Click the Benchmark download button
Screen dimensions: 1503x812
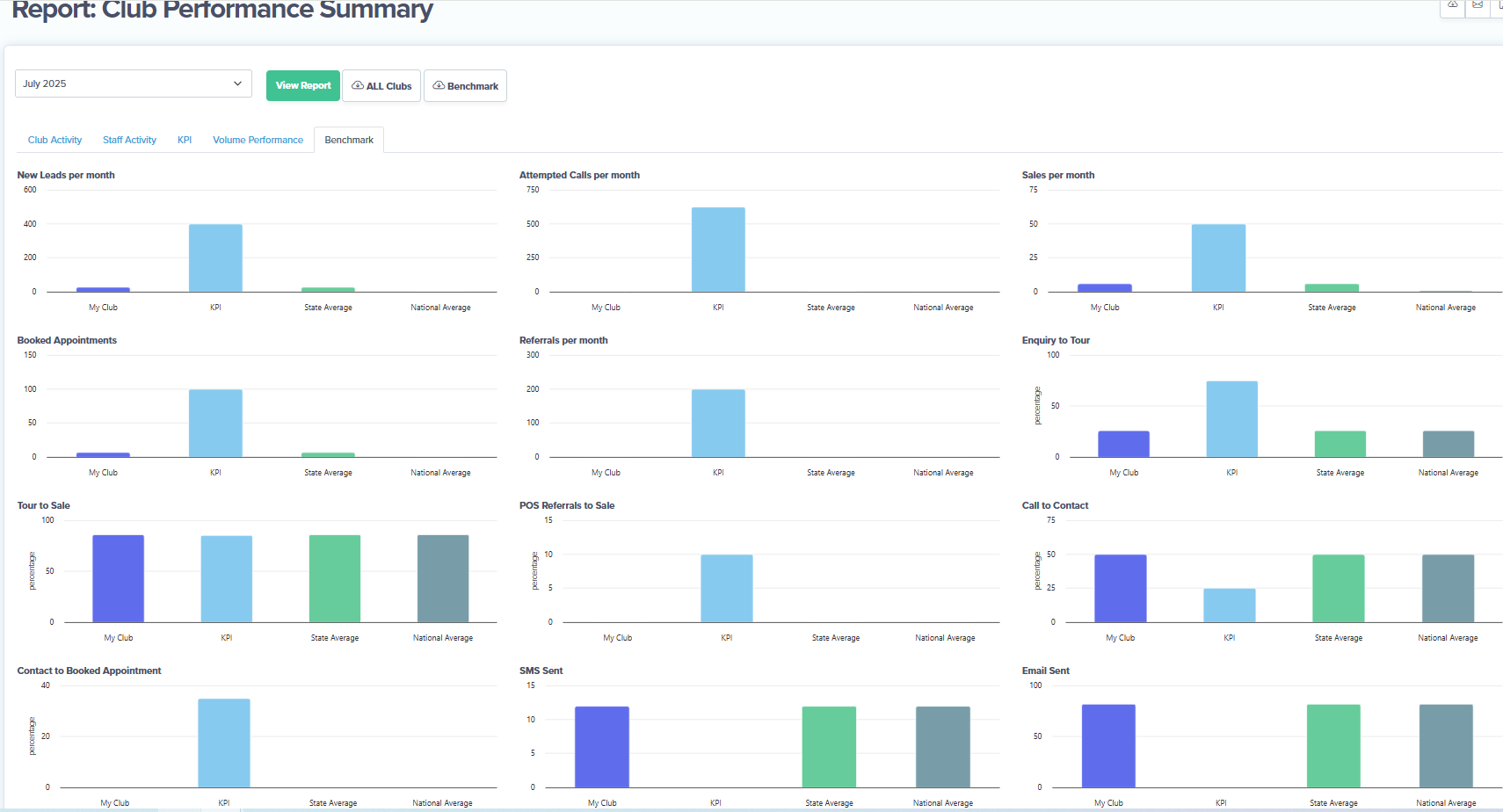click(466, 85)
